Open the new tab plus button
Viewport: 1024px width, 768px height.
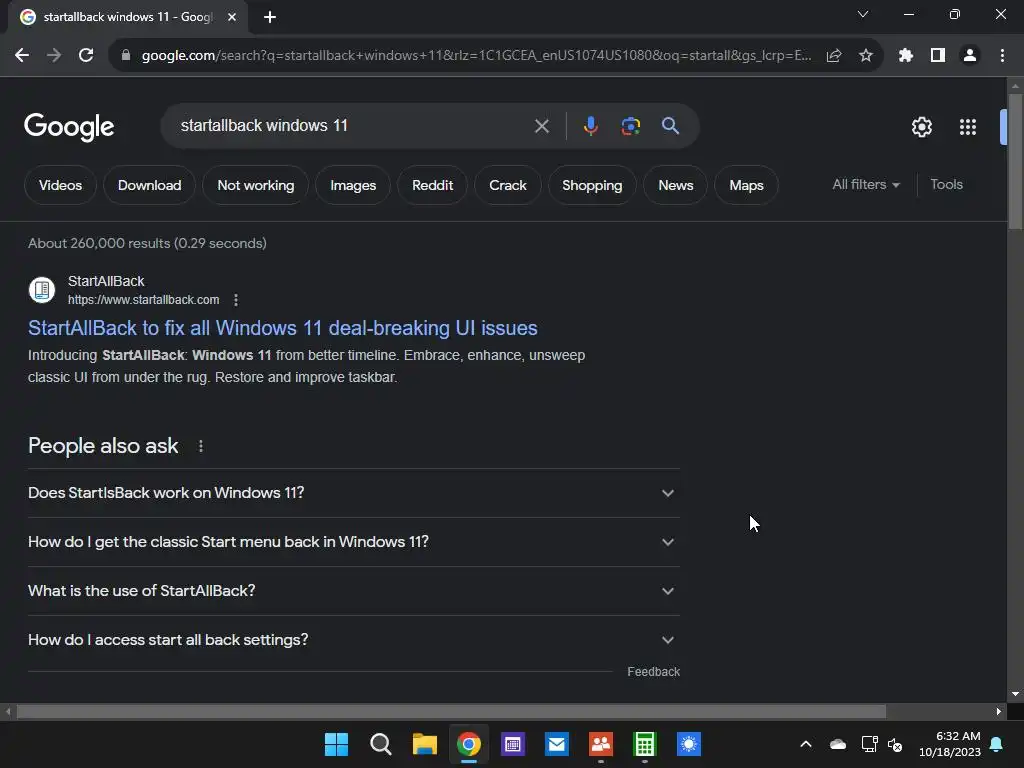(x=270, y=17)
